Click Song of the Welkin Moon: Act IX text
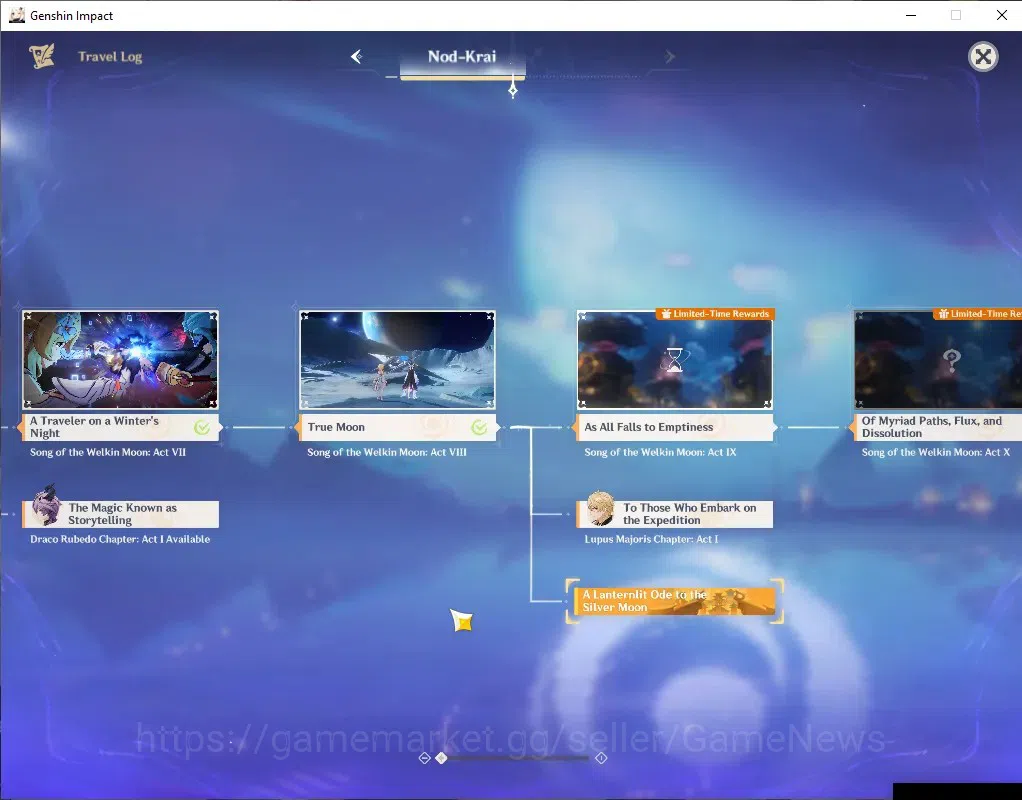The width and height of the screenshot is (1022, 800). click(660, 452)
